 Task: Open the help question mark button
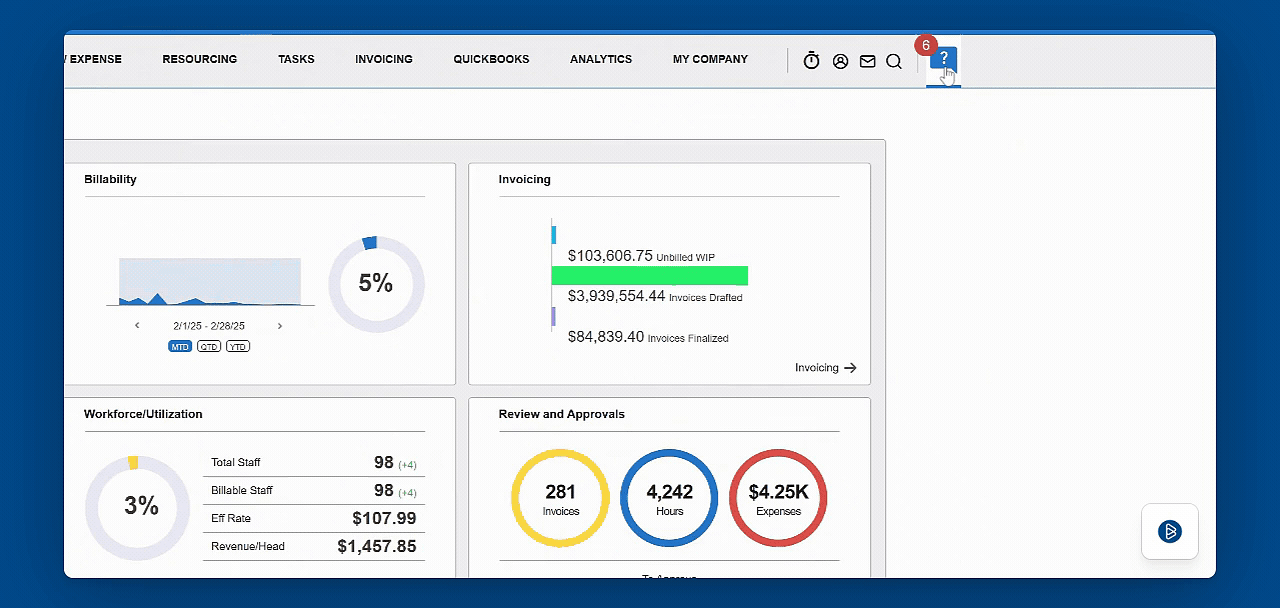943,59
